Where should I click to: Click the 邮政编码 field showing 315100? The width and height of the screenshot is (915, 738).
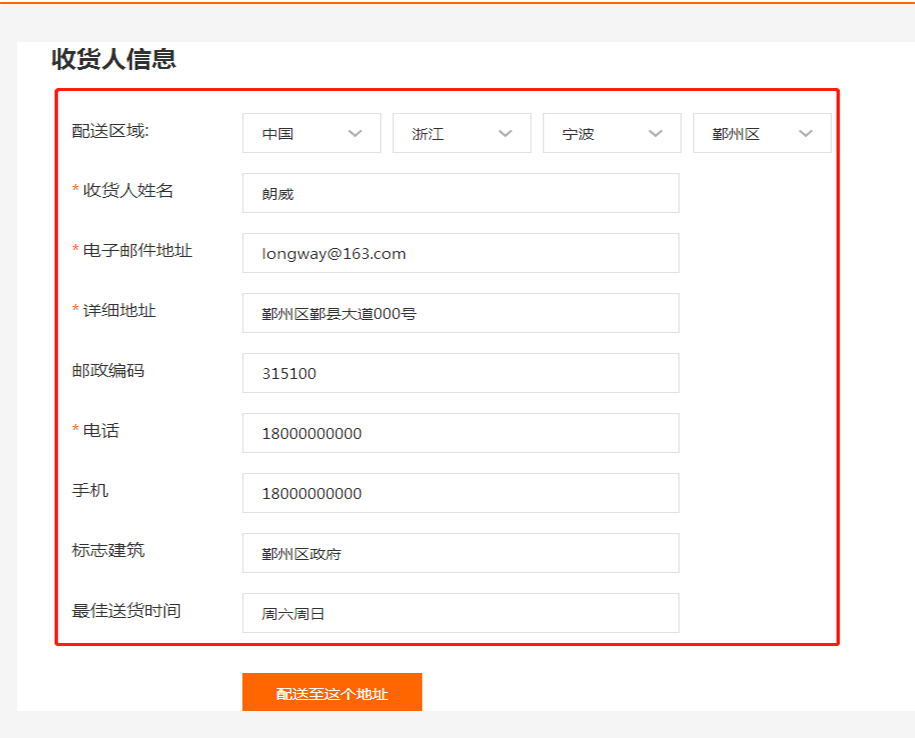coord(460,373)
